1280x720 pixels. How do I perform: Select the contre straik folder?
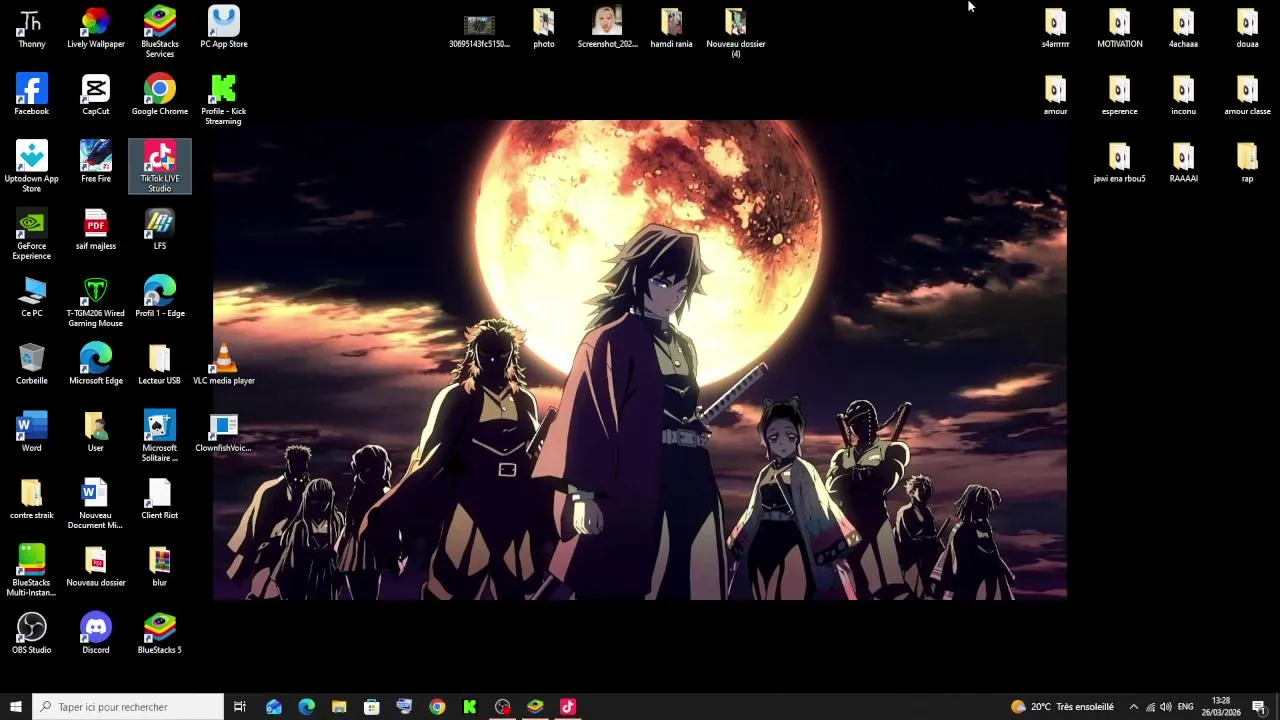31,499
